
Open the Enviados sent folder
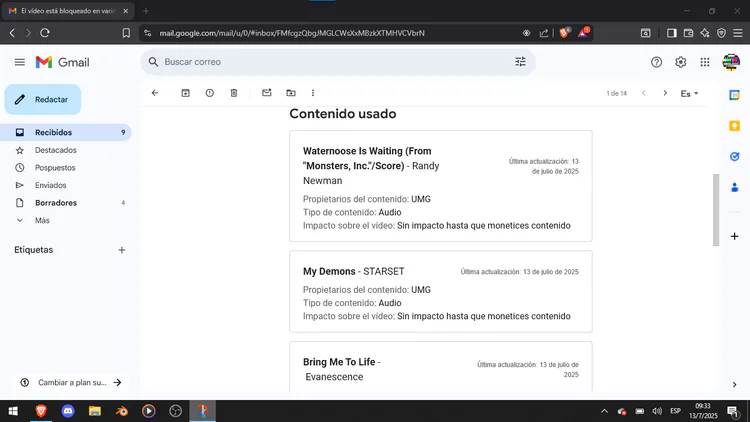click(x=50, y=185)
